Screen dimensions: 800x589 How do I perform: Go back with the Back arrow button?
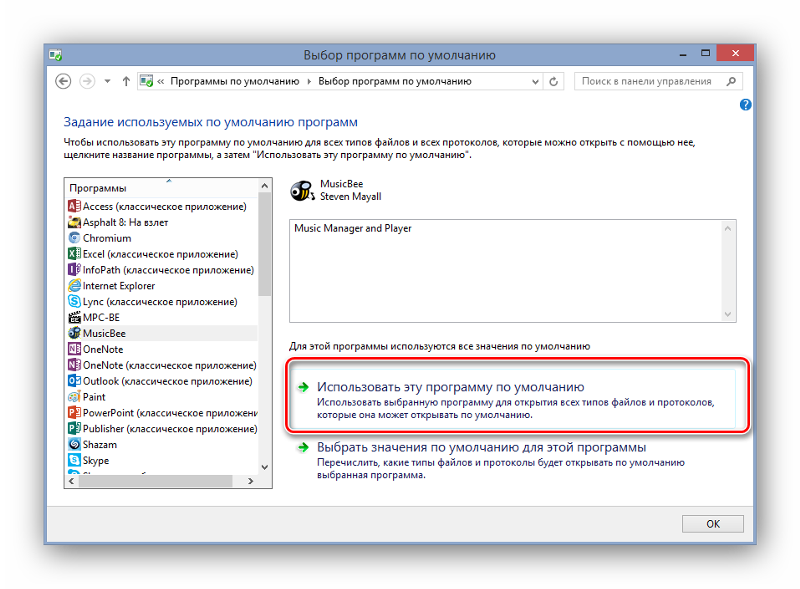pos(63,81)
